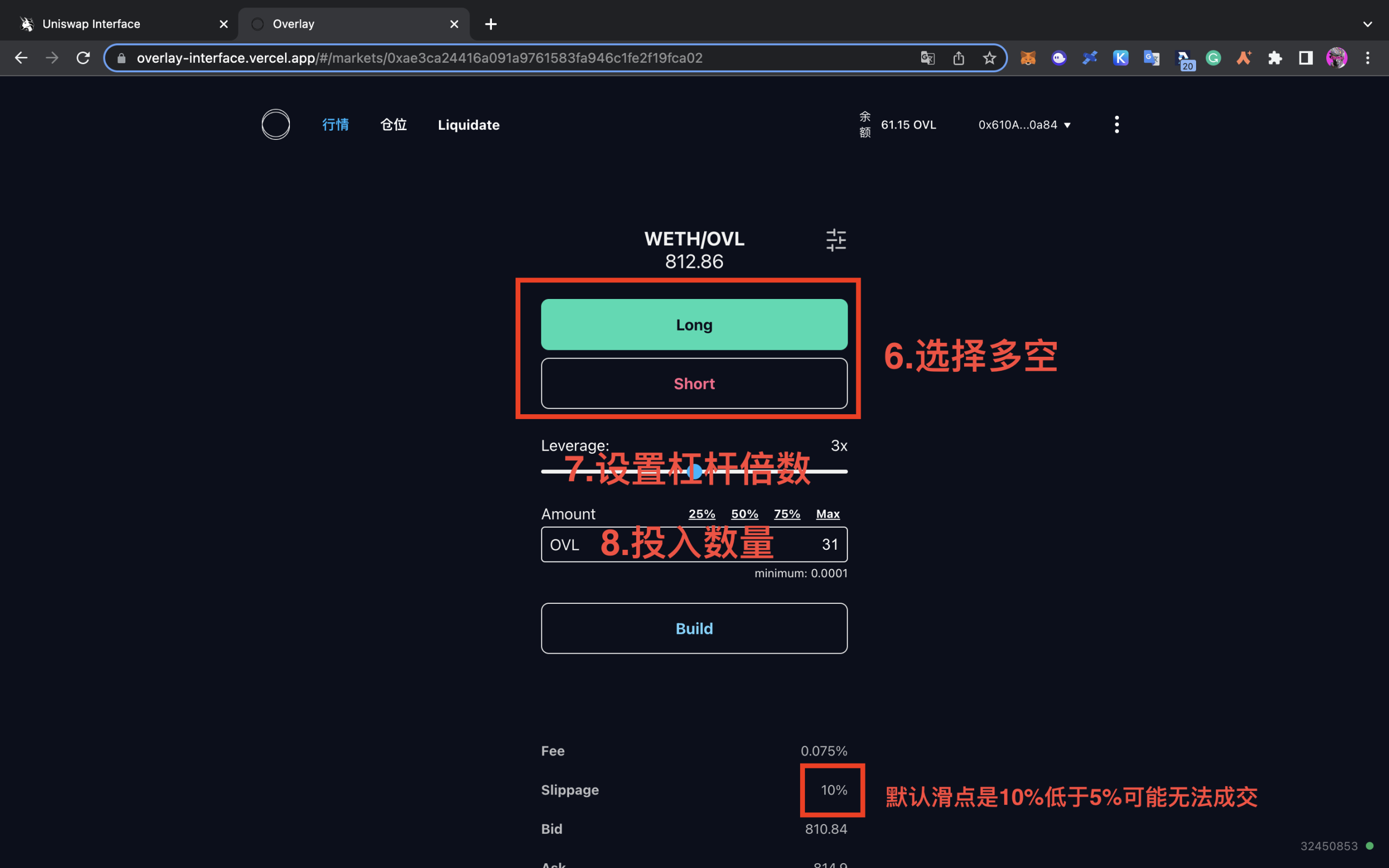This screenshot has height=868, width=1389.
Task: Open the Chrome profile avatar
Action: tap(1337, 57)
